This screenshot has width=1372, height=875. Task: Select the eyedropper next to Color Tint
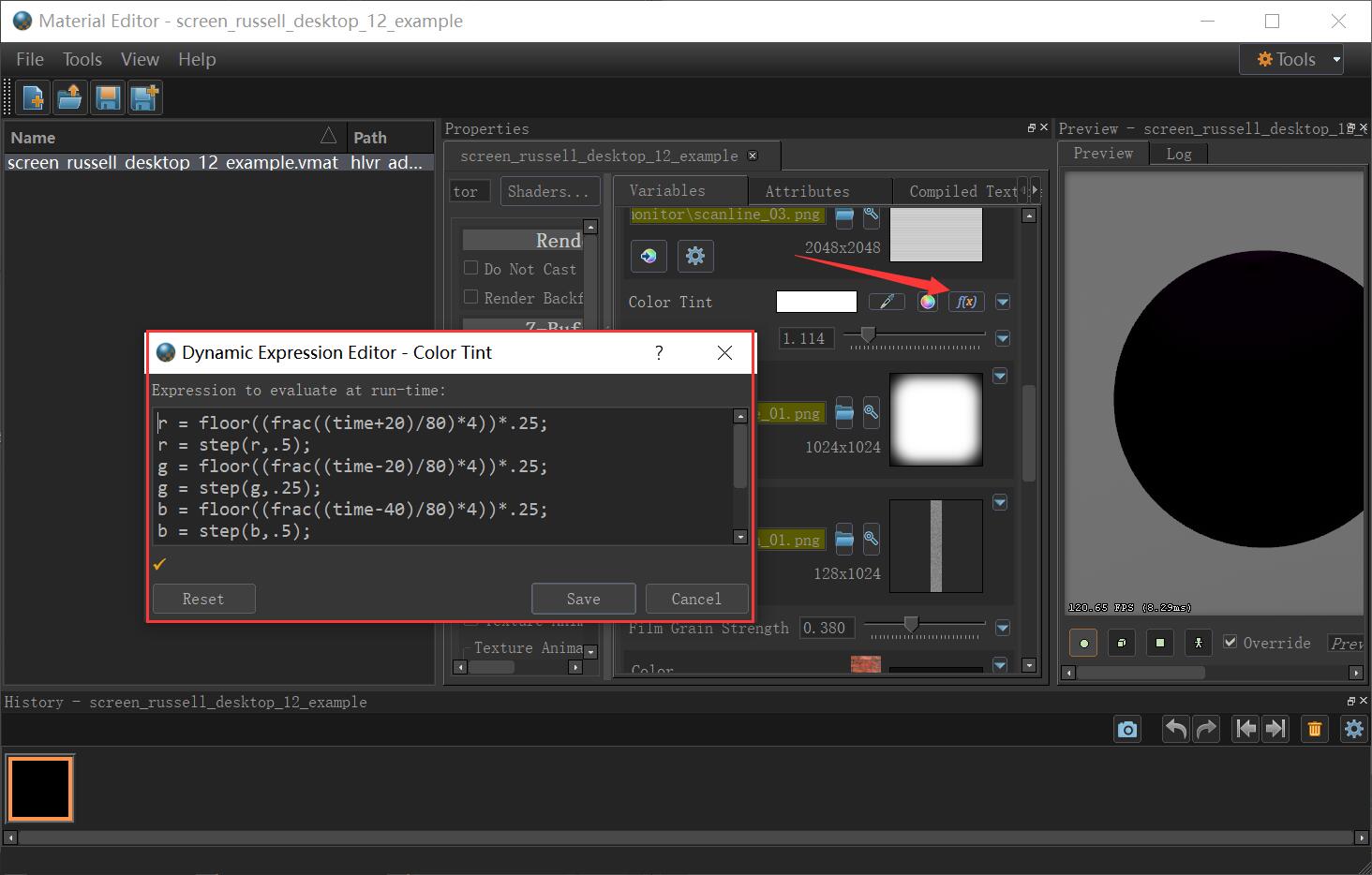pos(887,302)
